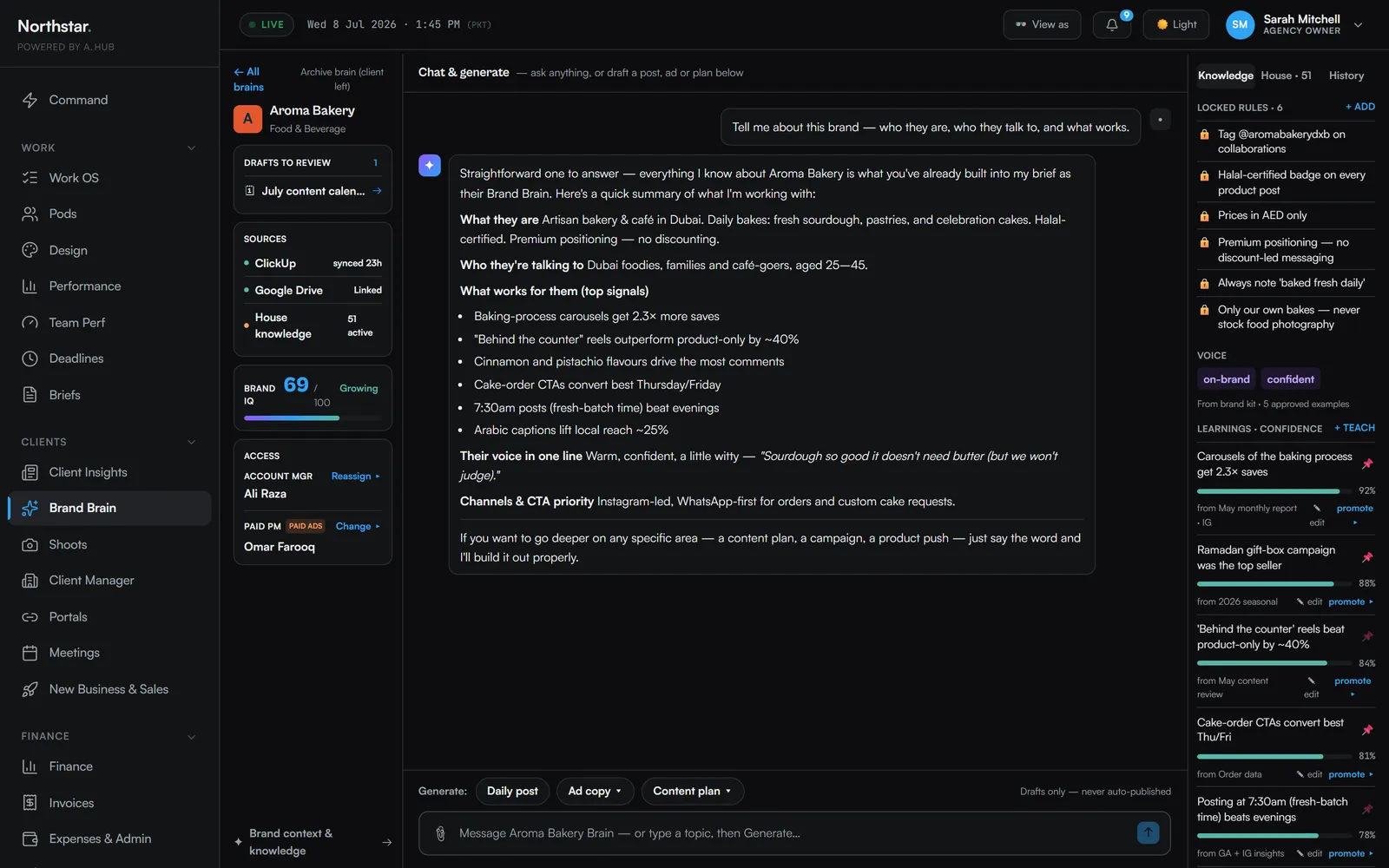Toggle Light theme mode

tap(1176, 24)
